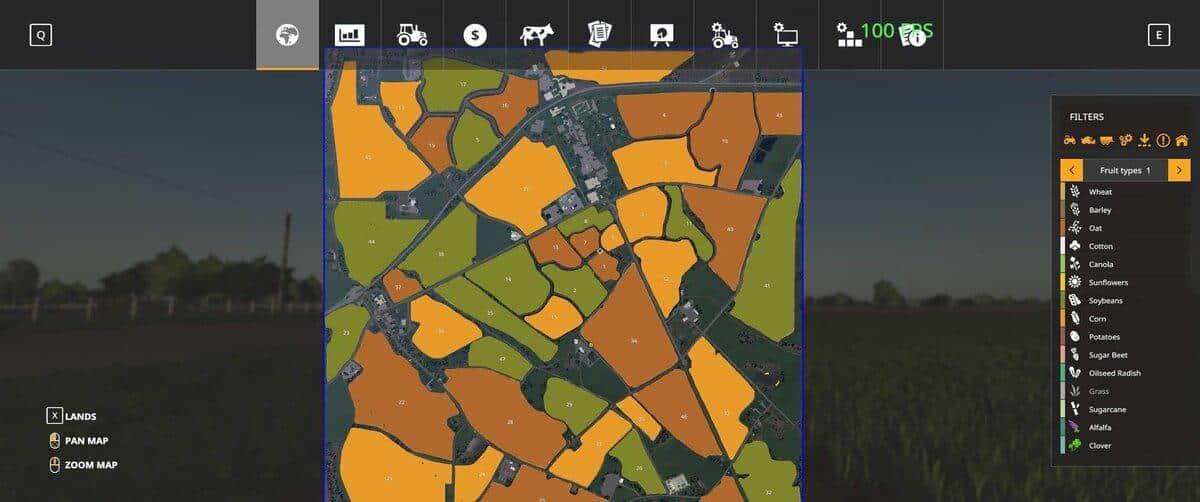Select the world map globe tab
Viewport: 1200px width, 502px height.
(287, 35)
